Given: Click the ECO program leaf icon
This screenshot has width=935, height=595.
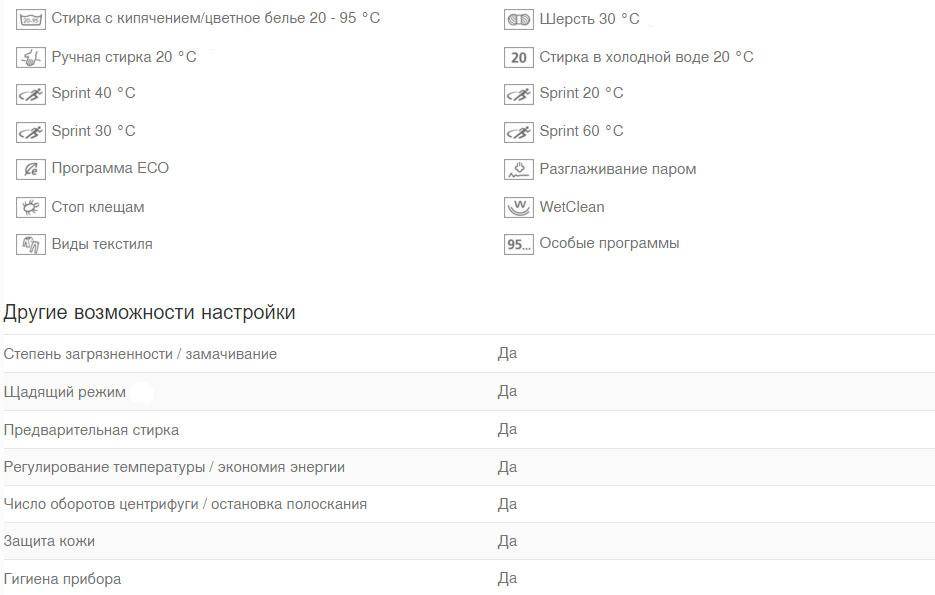Looking at the screenshot, I should tap(30, 169).
